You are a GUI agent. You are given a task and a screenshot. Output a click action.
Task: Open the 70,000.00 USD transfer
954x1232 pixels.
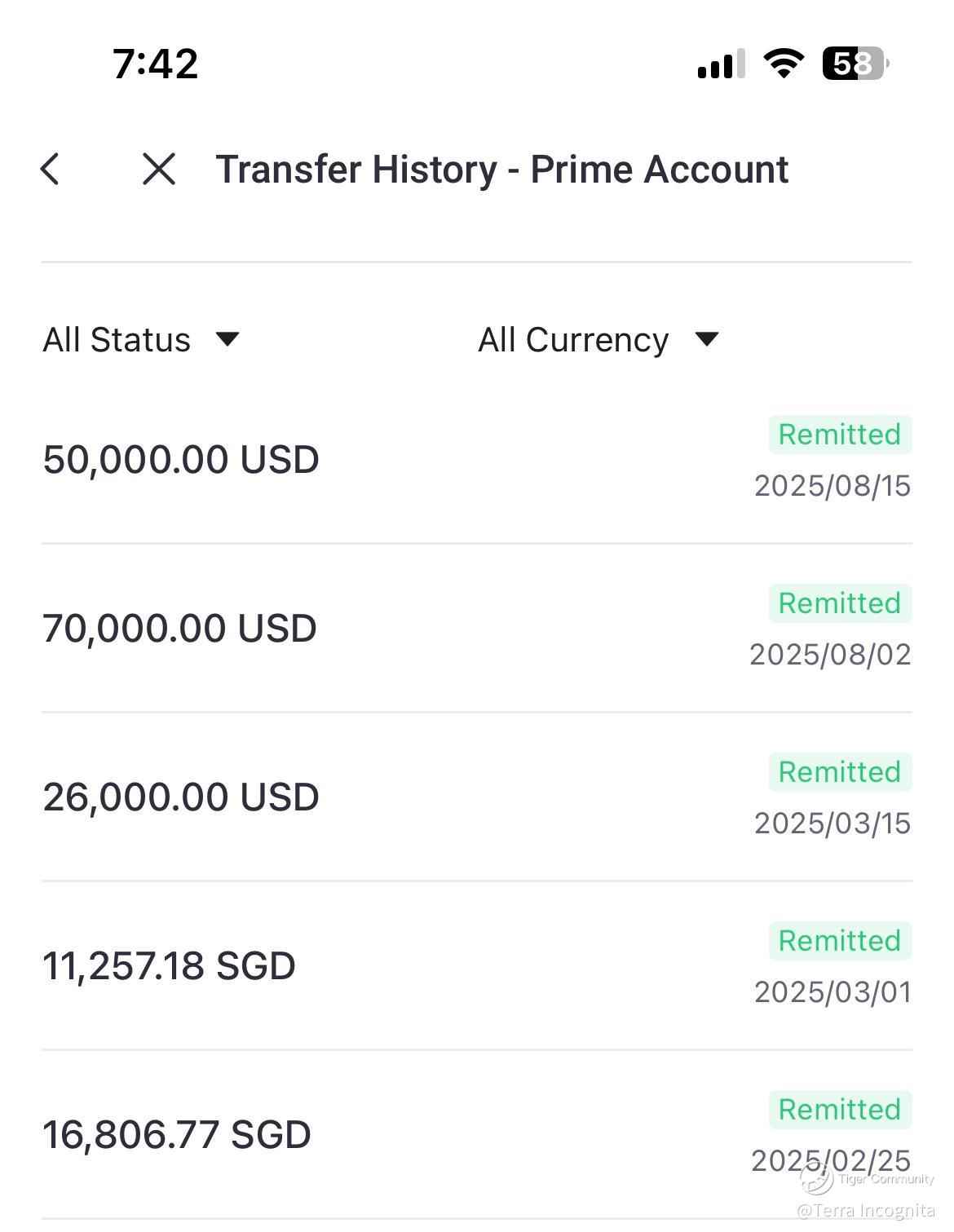(179, 628)
